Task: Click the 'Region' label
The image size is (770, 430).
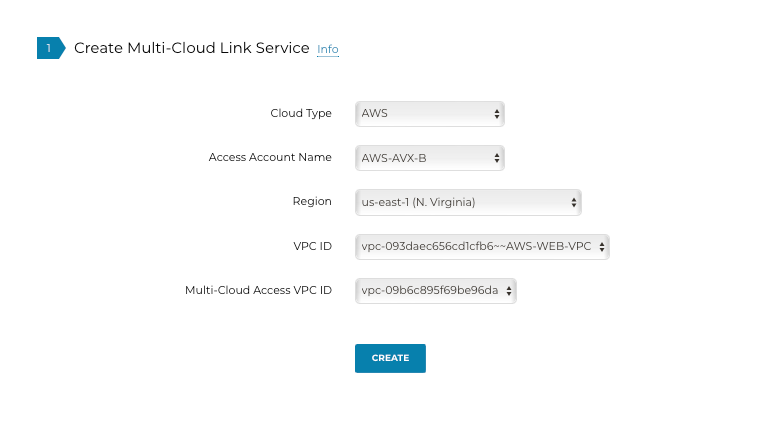Action: coord(312,201)
